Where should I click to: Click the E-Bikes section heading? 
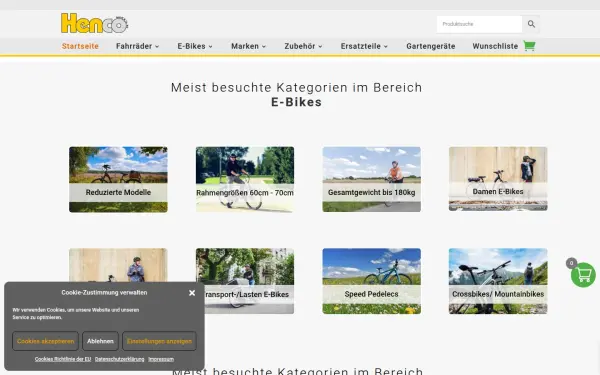(x=297, y=102)
